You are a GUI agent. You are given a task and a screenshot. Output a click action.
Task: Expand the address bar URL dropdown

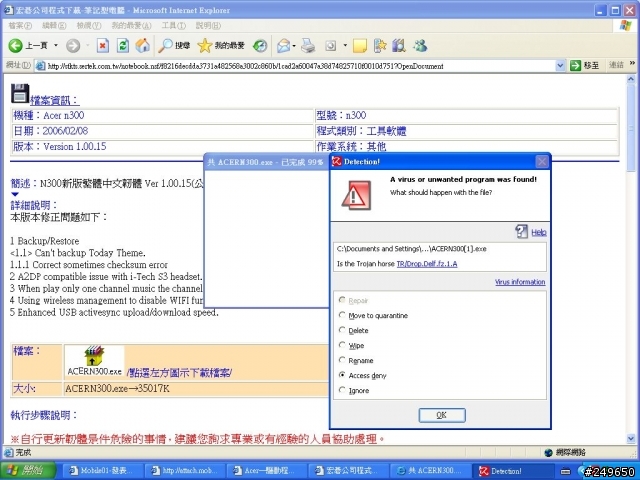560,65
